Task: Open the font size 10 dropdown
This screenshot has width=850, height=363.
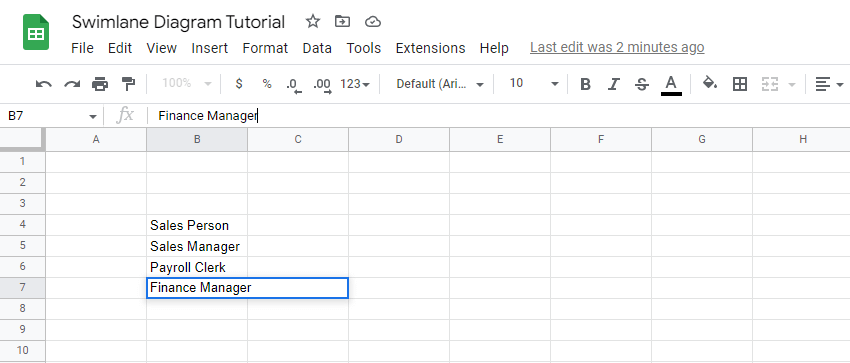Action: tap(534, 83)
